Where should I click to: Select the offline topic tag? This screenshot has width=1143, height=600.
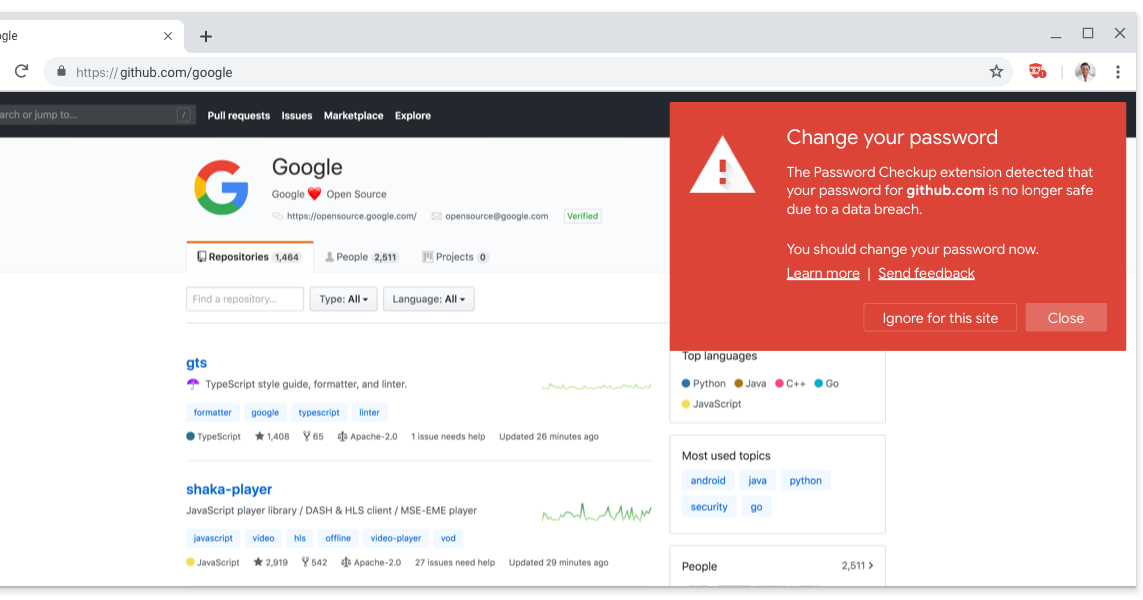(x=338, y=539)
